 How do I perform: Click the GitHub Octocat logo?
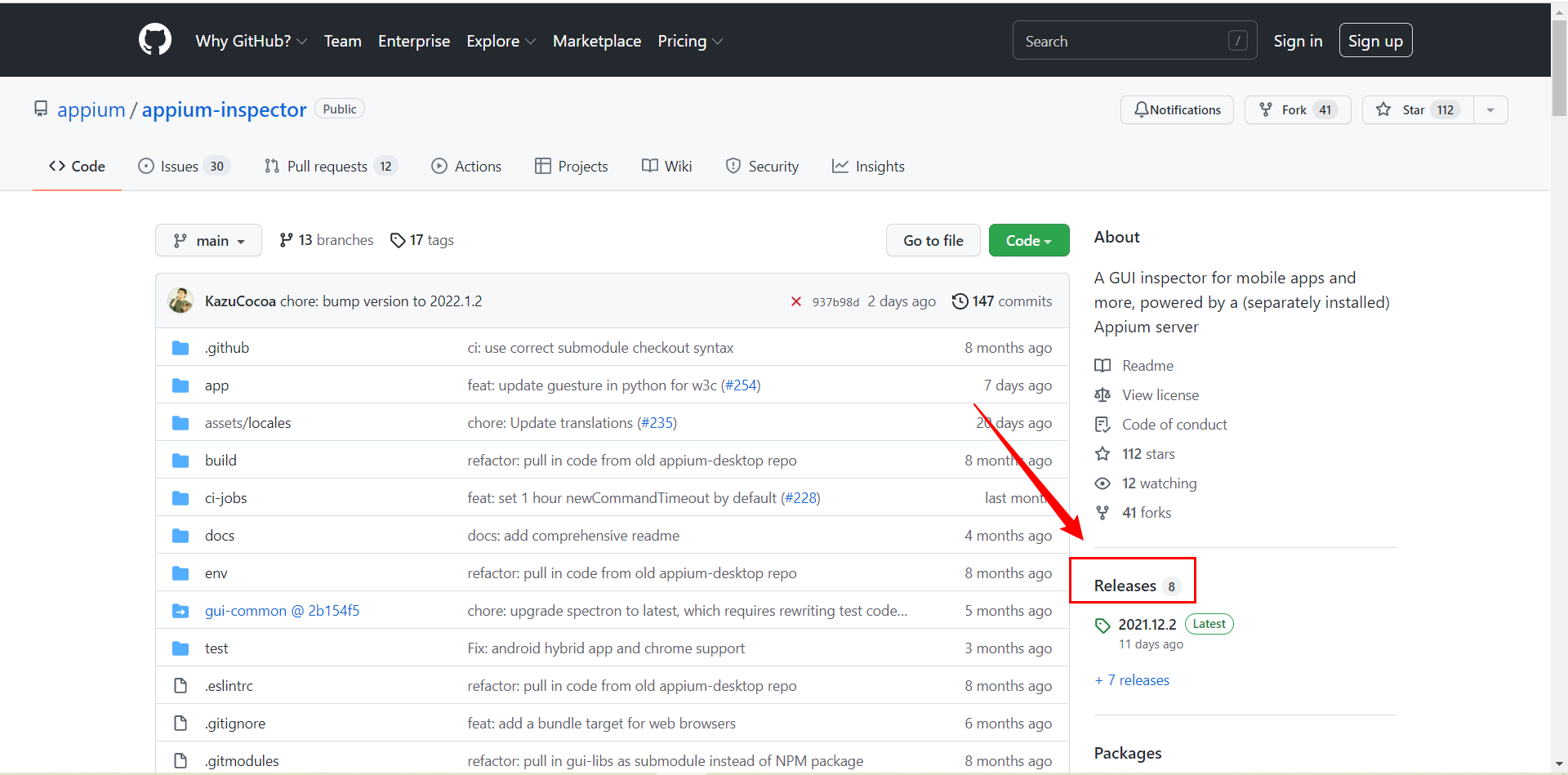(x=155, y=39)
